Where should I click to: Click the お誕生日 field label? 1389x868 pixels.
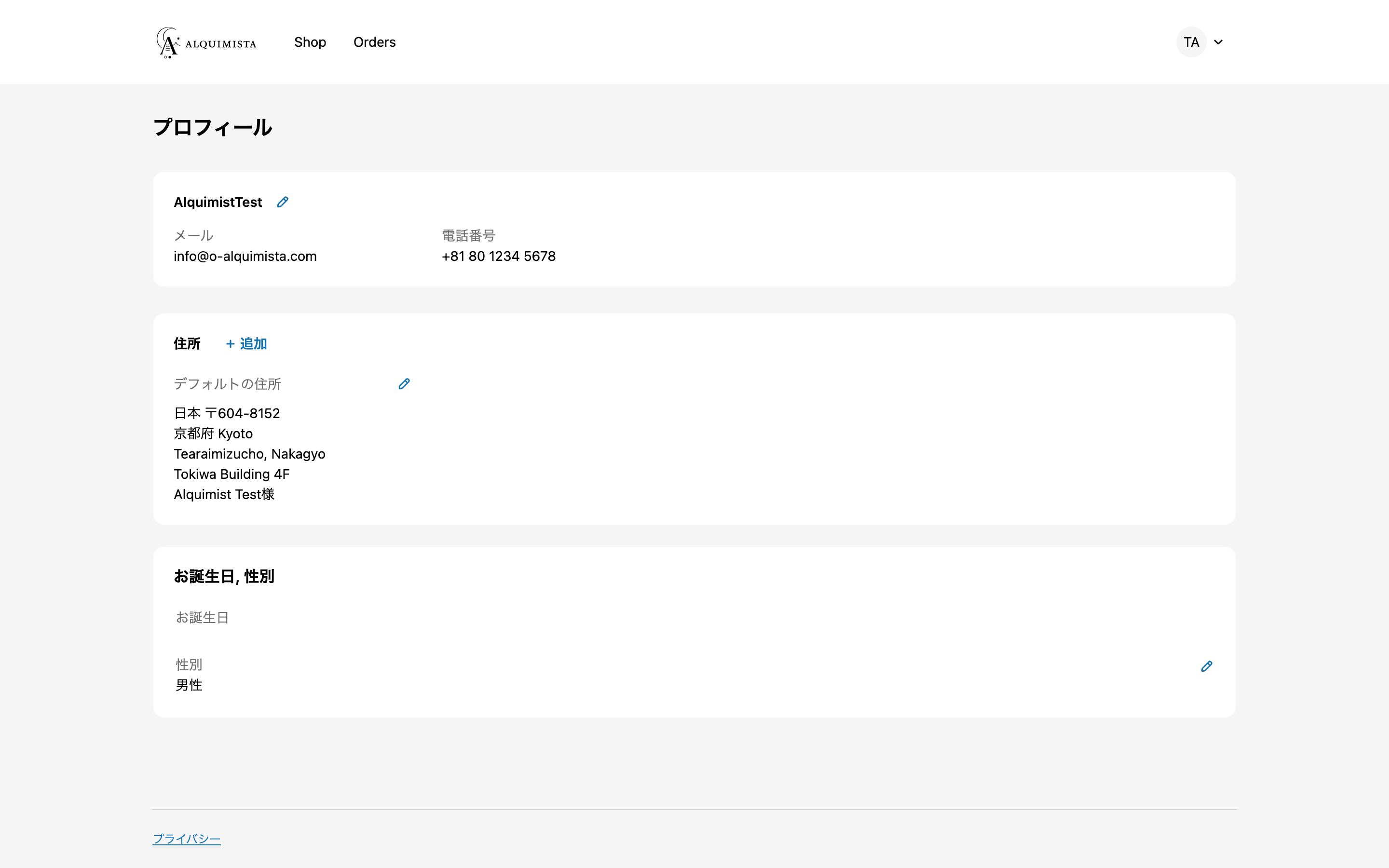coord(202,617)
